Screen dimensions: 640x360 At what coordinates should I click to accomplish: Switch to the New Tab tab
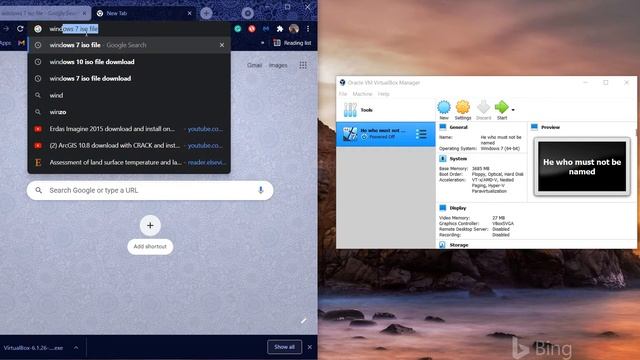coord(143,13)
